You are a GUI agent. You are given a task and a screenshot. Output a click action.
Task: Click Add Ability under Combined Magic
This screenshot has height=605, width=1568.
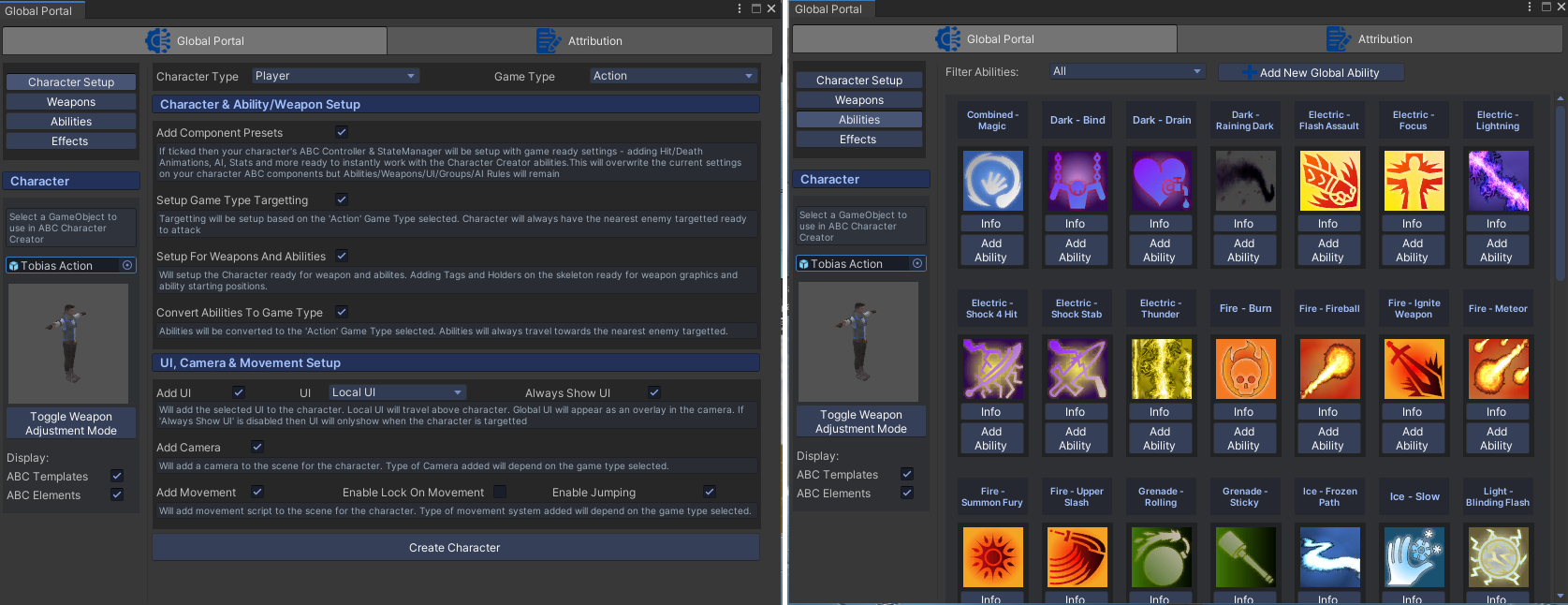pos(991,250)
